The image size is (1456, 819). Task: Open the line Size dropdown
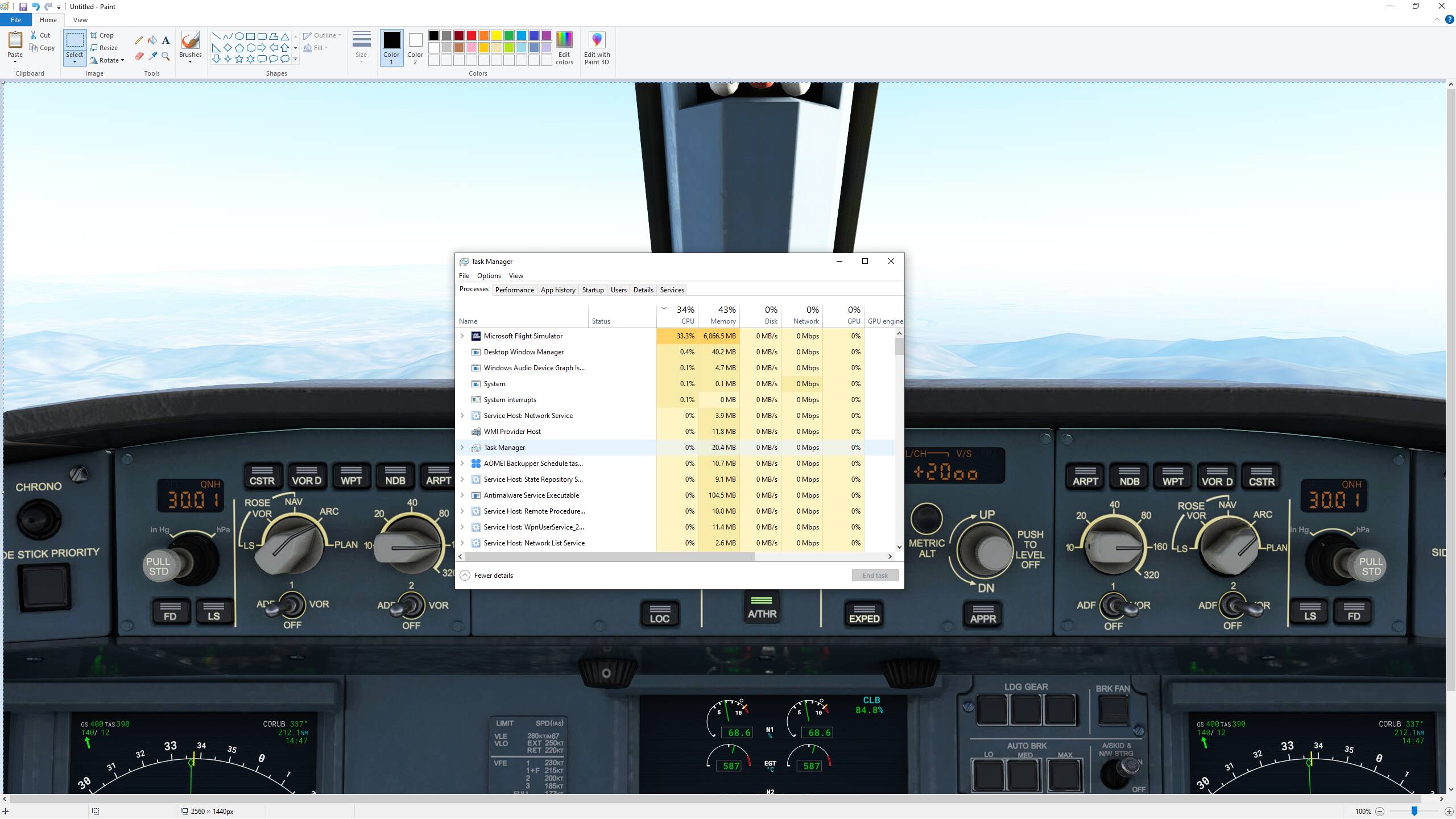[361, 48]
